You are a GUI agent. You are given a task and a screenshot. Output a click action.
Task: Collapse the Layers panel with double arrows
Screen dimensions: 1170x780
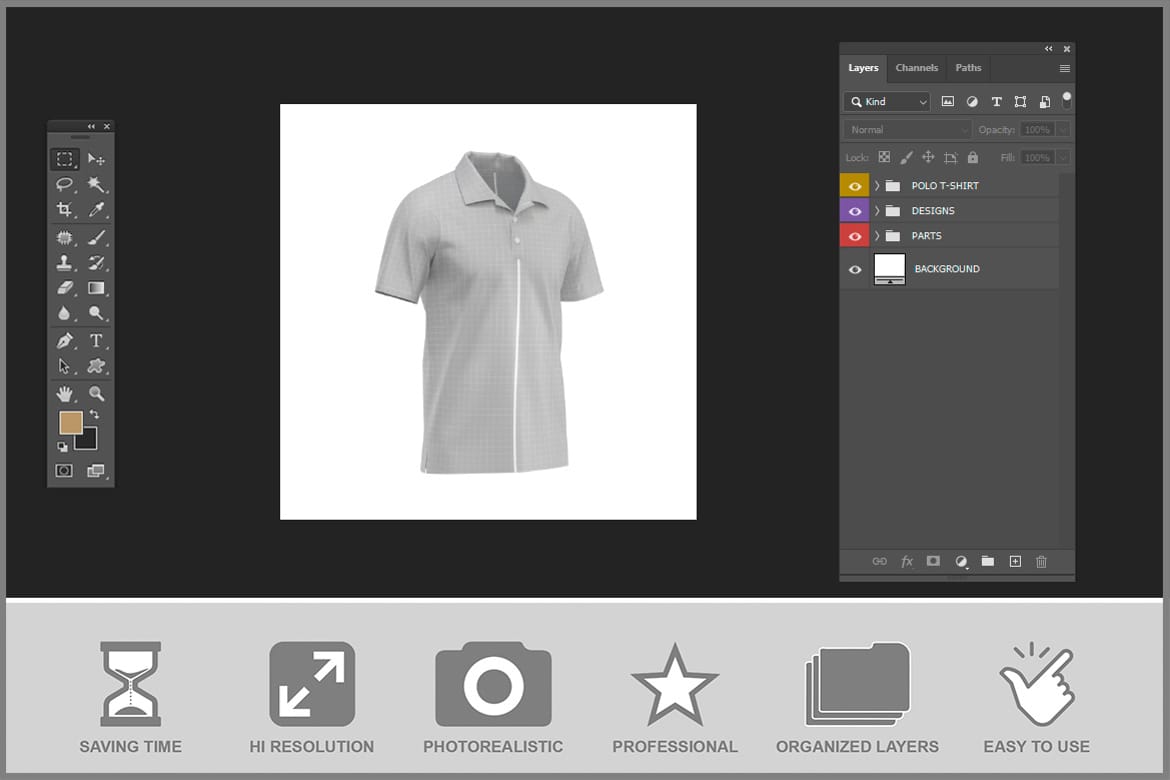(1048, 49)
